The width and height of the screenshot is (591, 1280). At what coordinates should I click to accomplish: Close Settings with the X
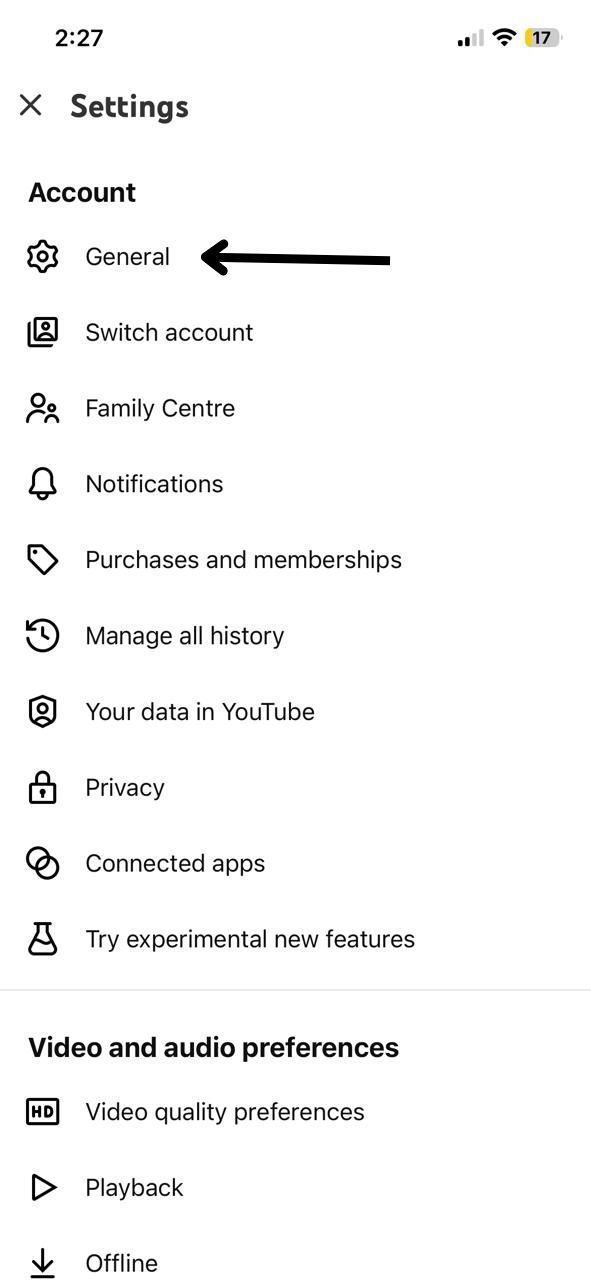[x=31, y=105]
